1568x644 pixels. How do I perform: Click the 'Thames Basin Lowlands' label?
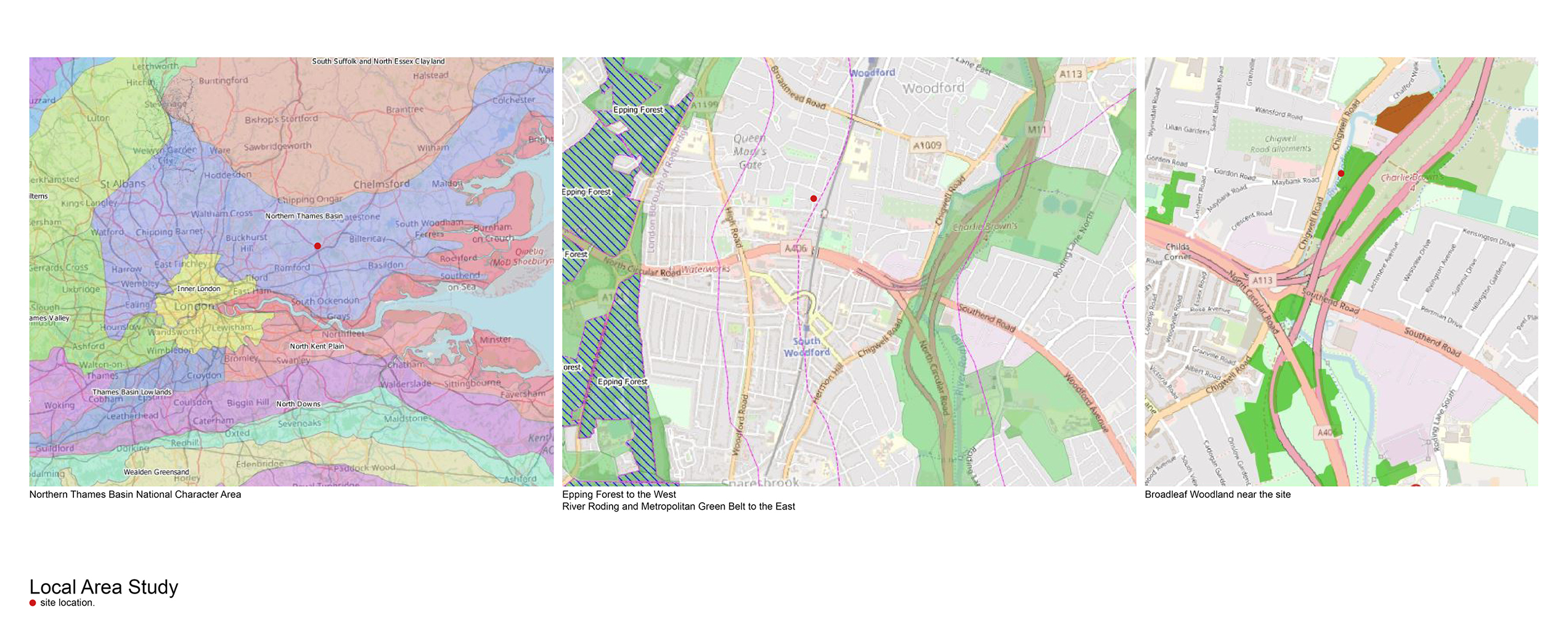[x=132, y=392]
